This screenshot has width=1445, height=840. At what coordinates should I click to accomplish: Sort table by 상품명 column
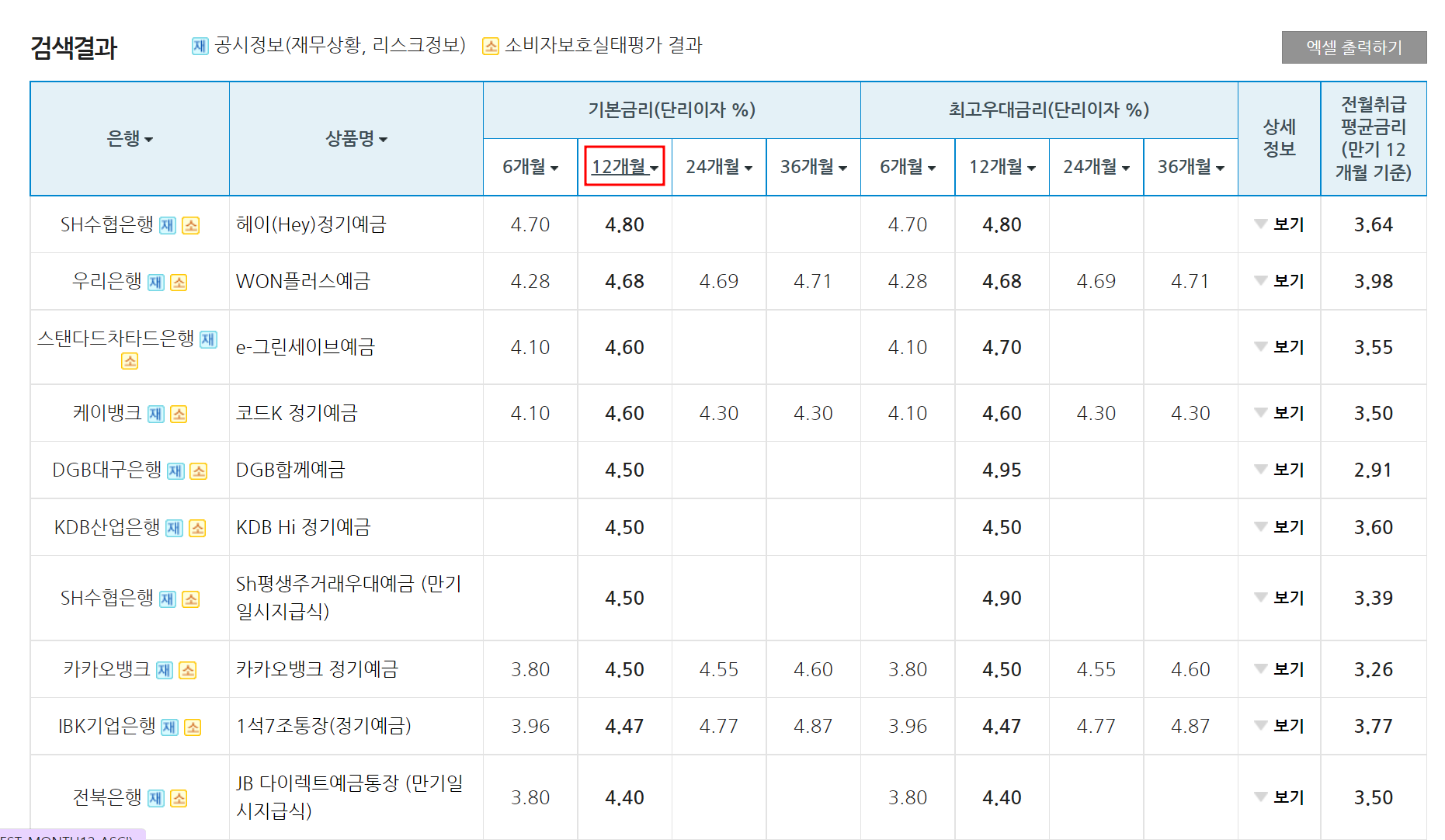pos(356,139)
